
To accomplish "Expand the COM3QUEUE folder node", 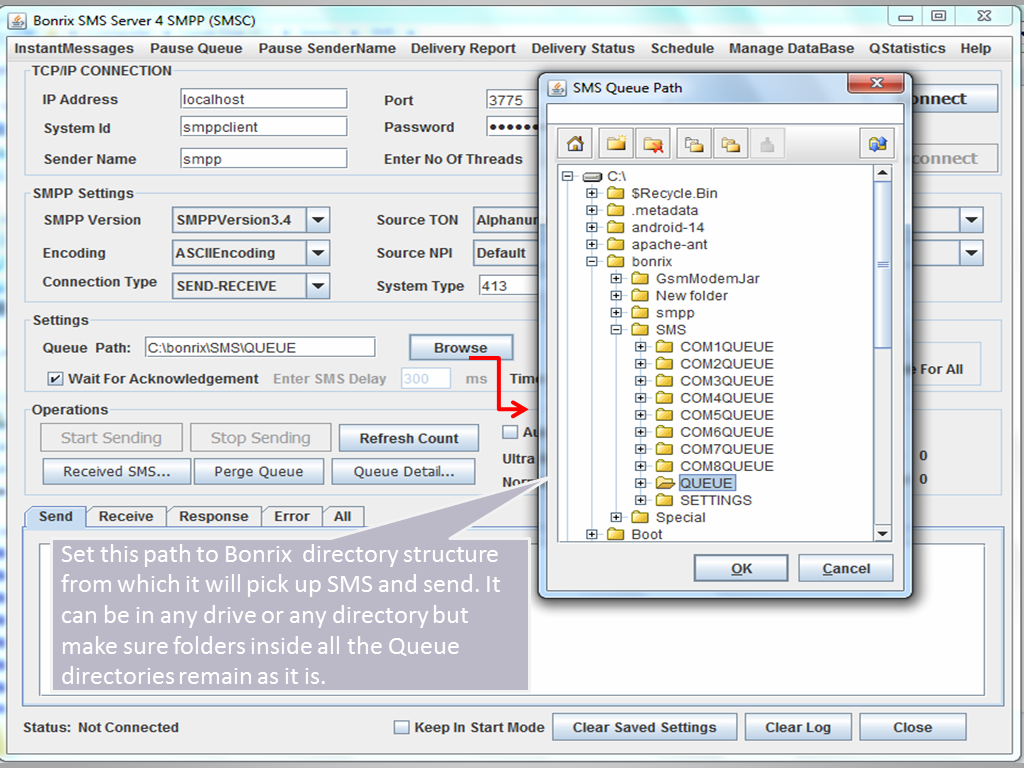I will point(641,380).
